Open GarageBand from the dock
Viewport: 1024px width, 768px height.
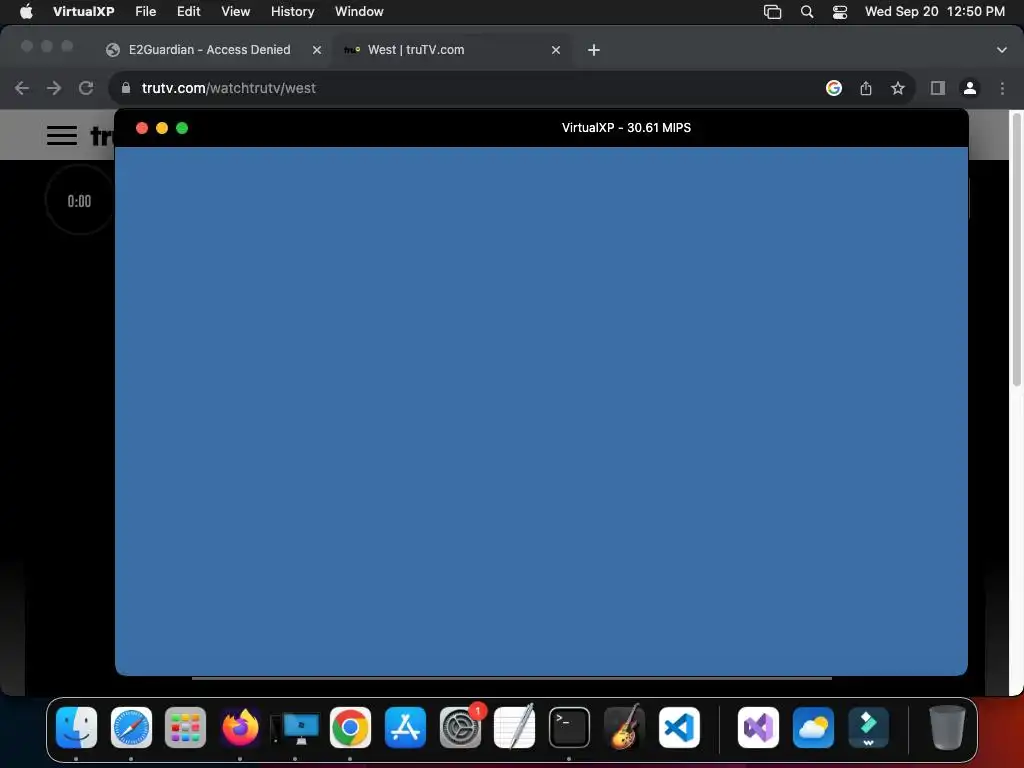624,727
